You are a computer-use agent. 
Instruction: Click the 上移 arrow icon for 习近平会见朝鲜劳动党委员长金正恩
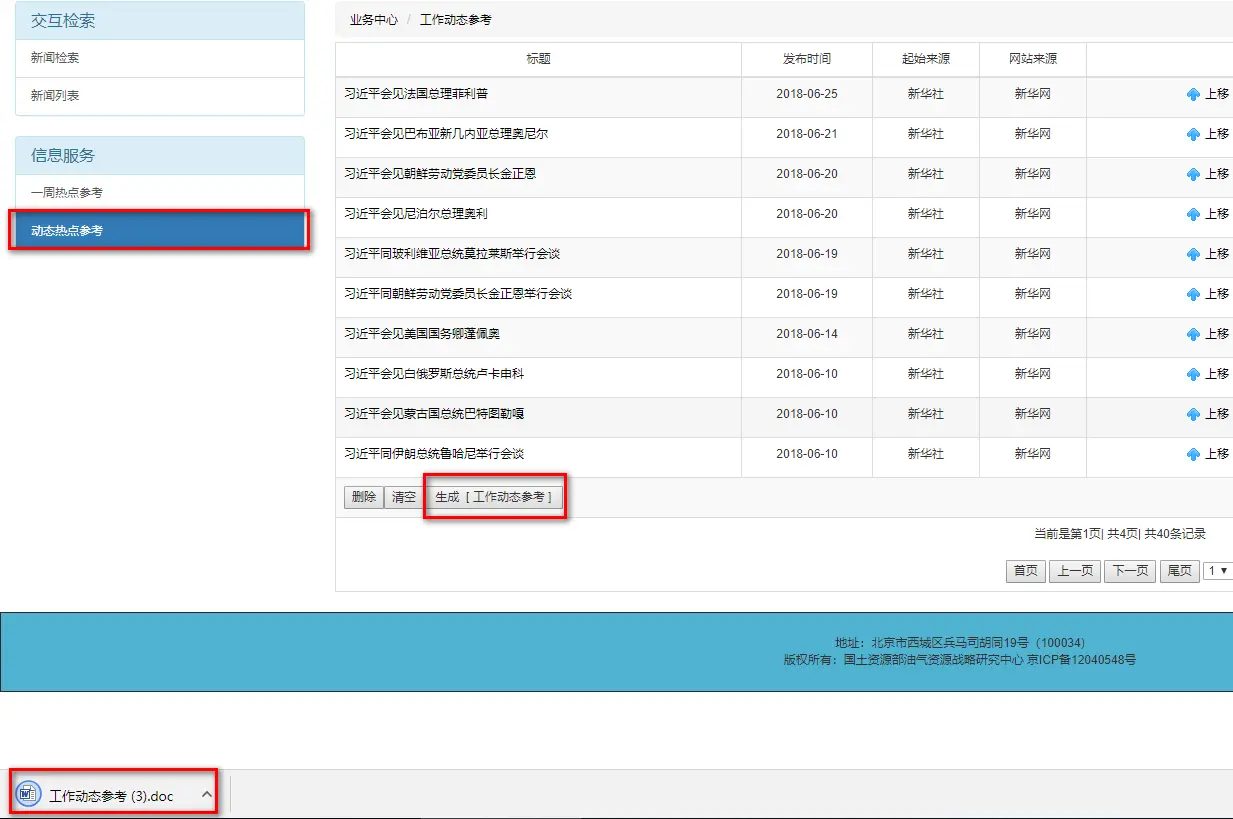(x=1192, y=174)
